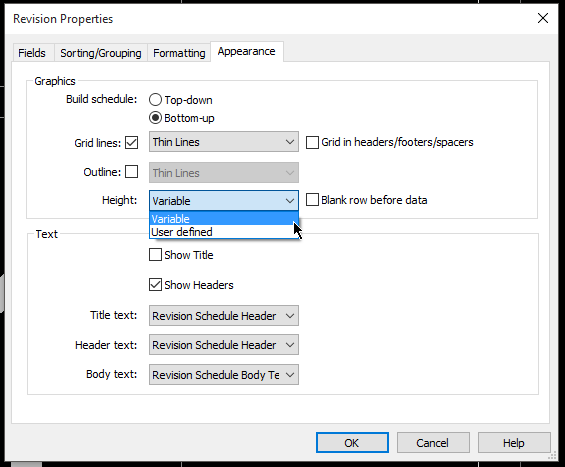This screenshot has width=565, height=467.
Task: Close the Revision Properties dialog
Action: tap(543, 18)
